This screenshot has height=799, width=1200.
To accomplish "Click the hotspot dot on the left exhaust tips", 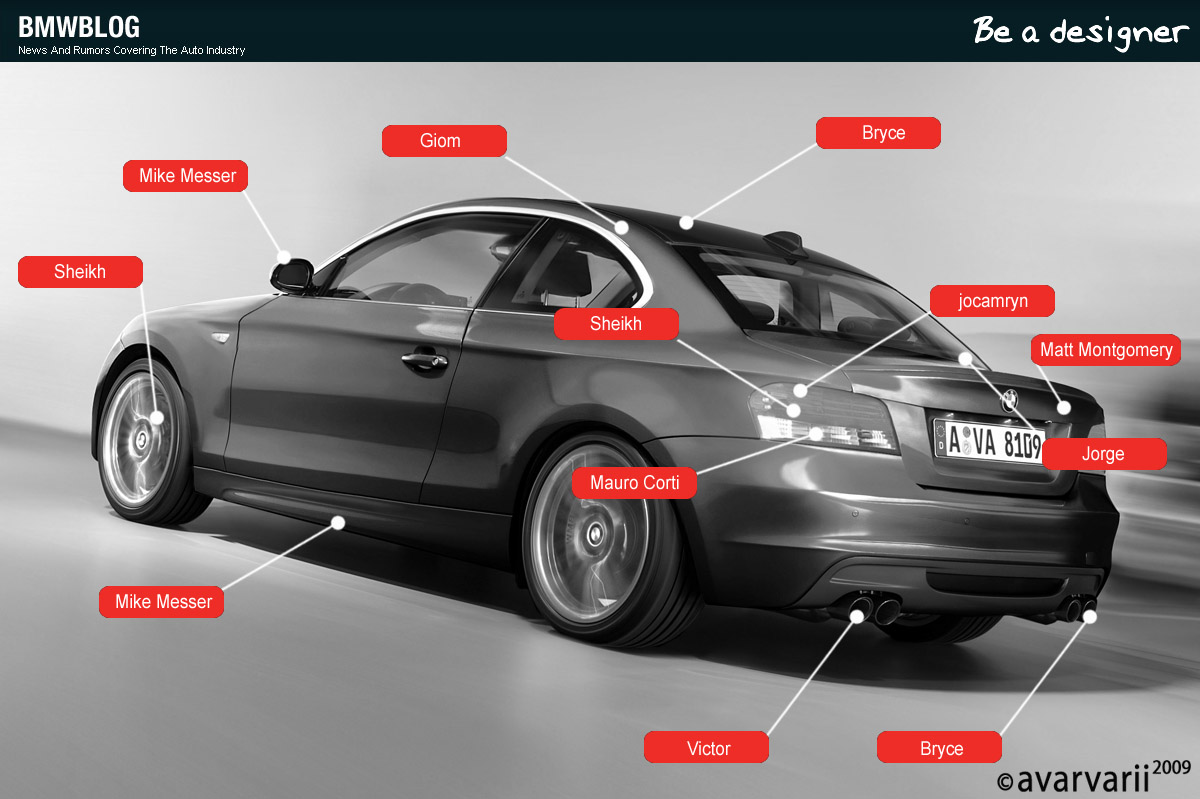I will coord(857,616).
